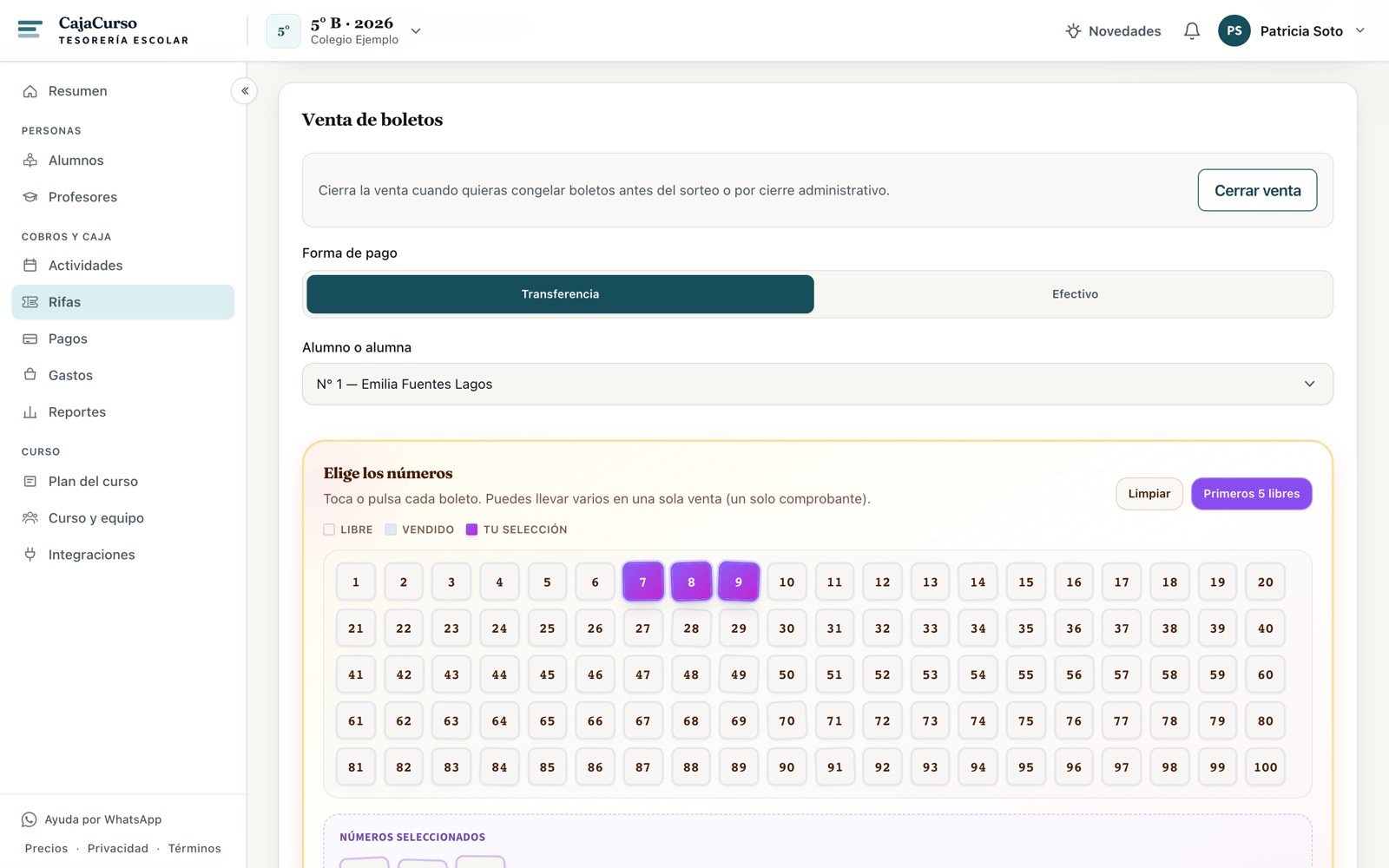Click the PS user avatar
This screenshot has width=1389, height=868.
click(x=1234, y=30)
